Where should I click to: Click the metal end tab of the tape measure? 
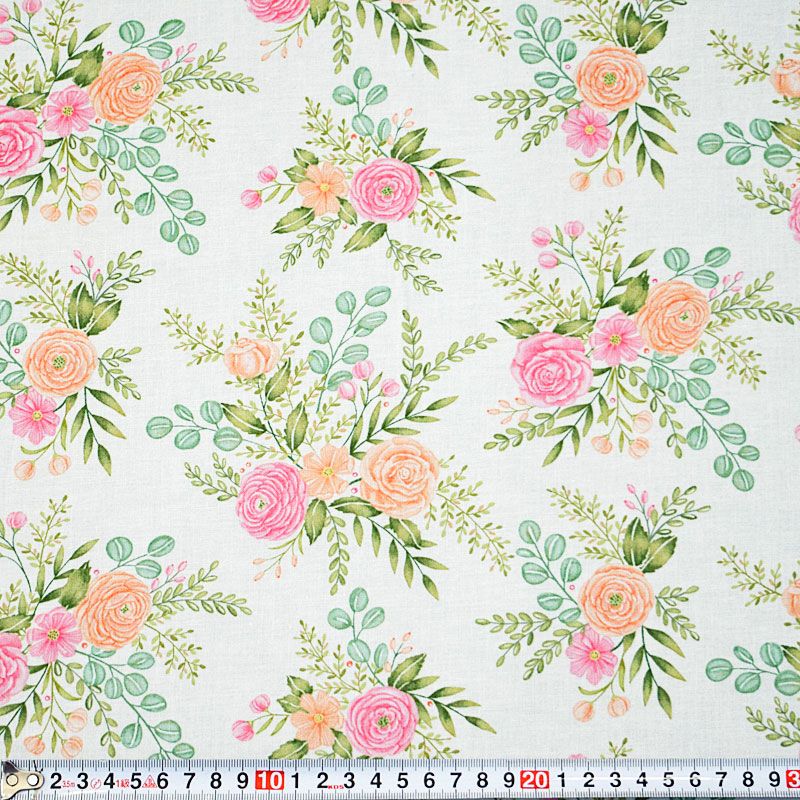point(14,780)
